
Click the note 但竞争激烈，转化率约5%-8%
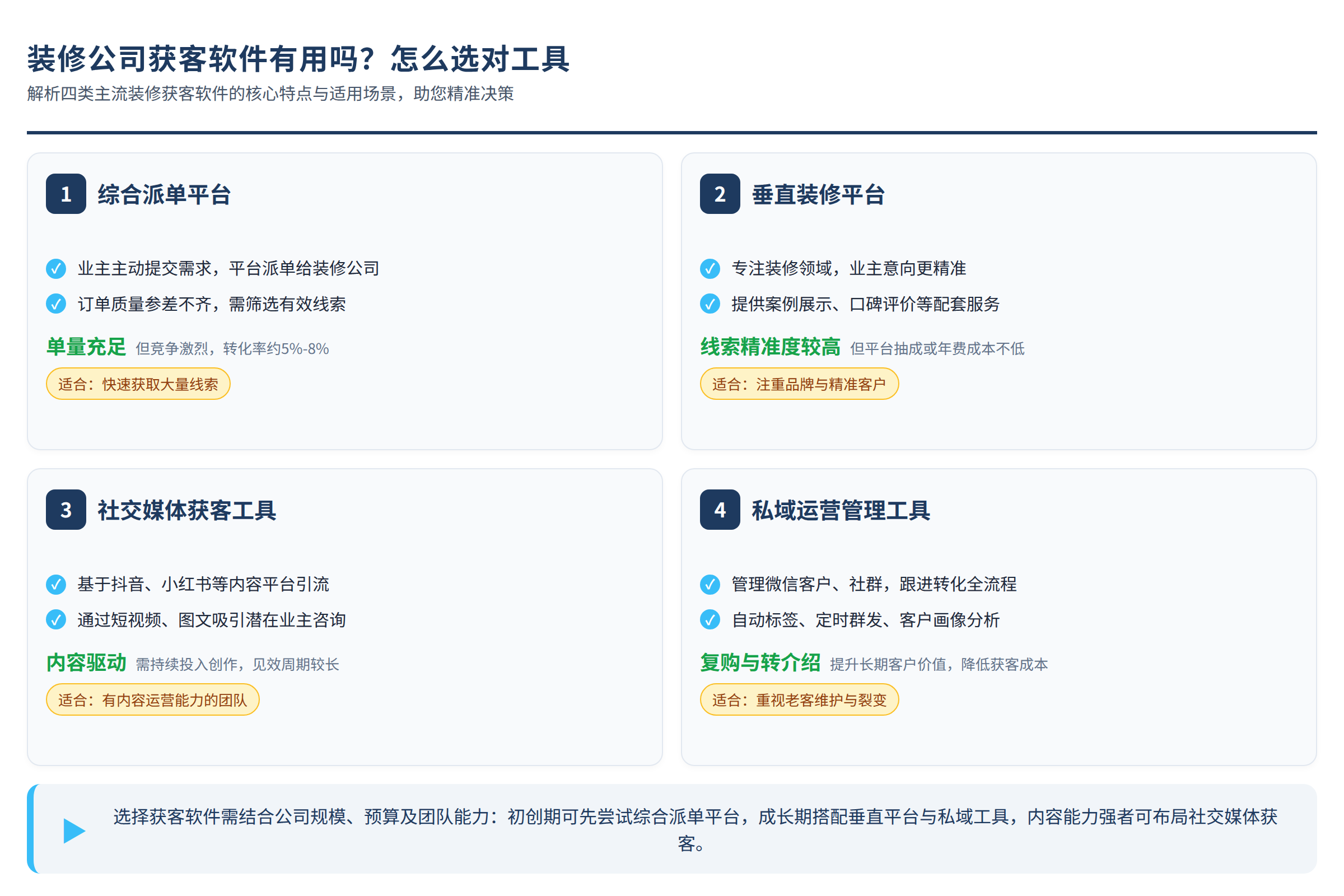tap(232, 348)
